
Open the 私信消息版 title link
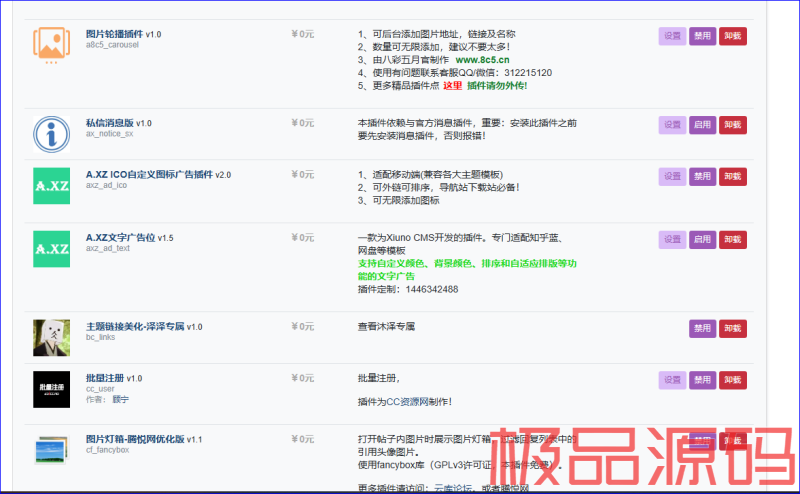[x=110, y=123]
